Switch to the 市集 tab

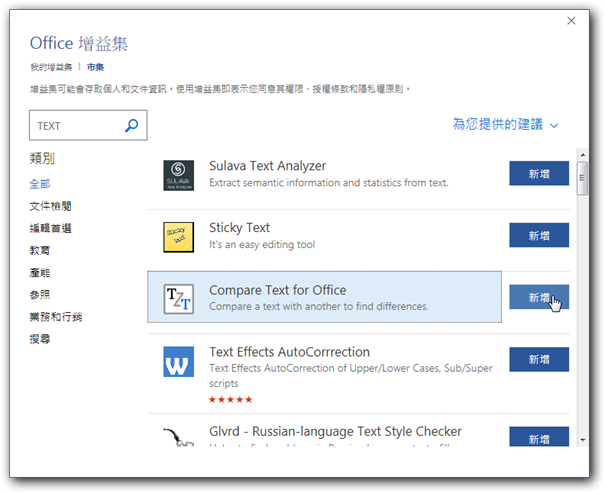click(x=95, y=67)
